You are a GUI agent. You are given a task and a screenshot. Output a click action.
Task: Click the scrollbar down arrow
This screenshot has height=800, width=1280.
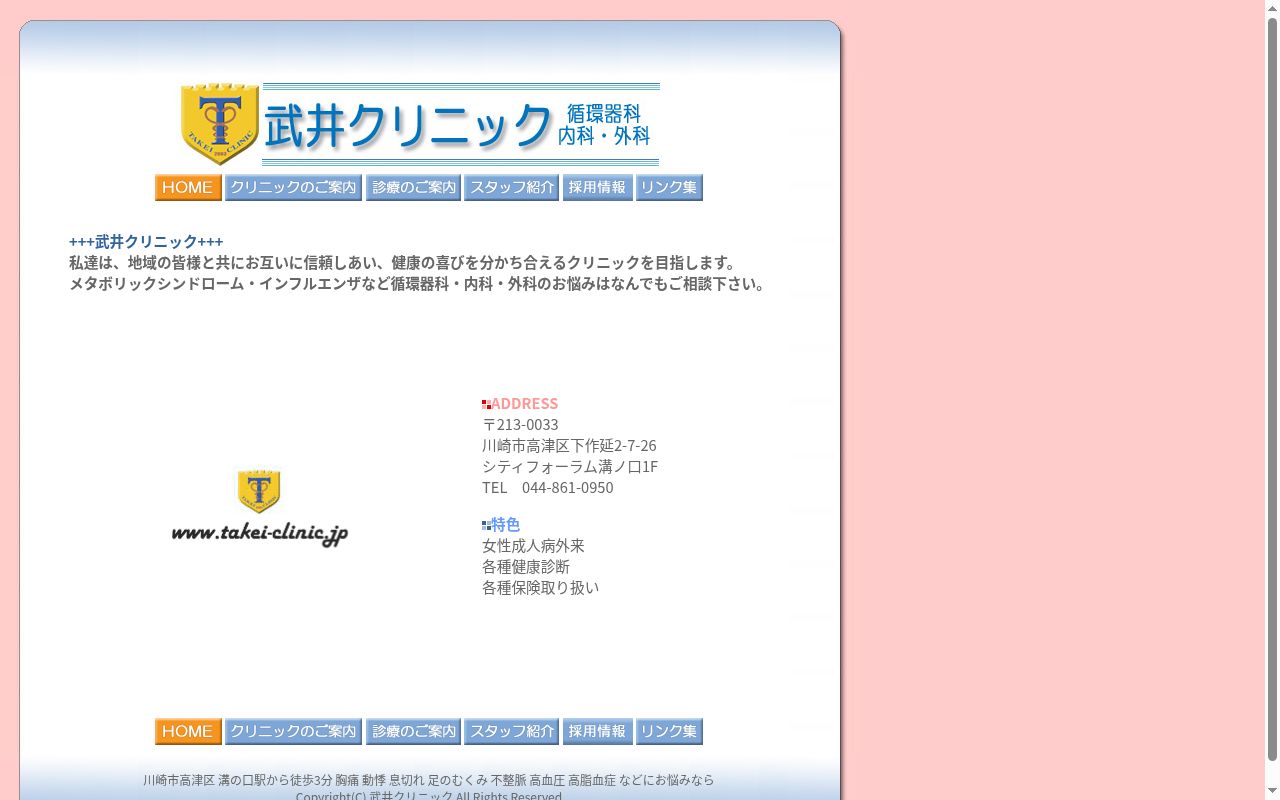coord(1272,792)
